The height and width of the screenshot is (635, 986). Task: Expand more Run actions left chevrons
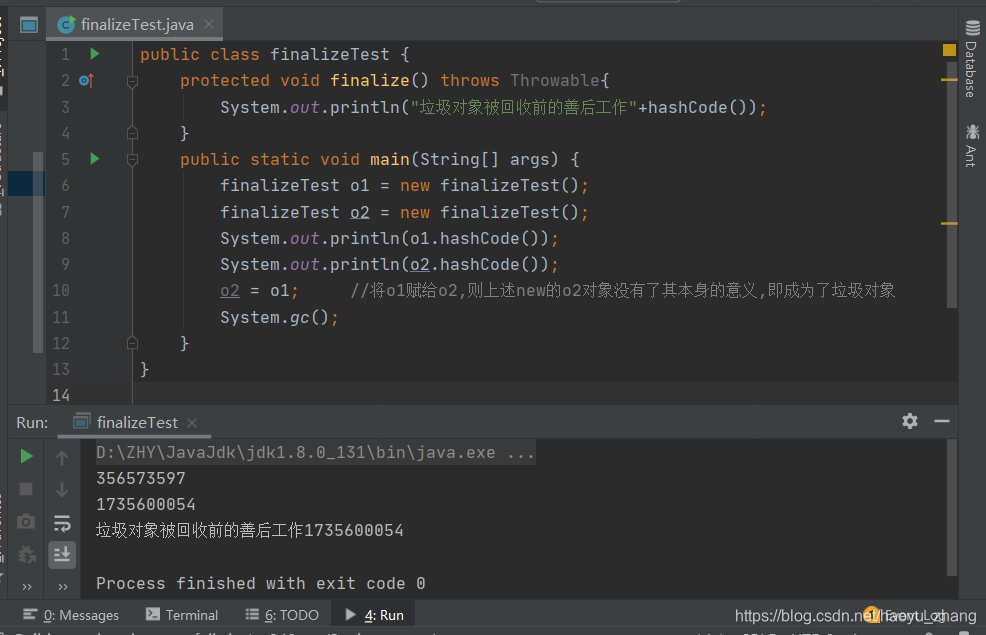(x=27, y=587)
